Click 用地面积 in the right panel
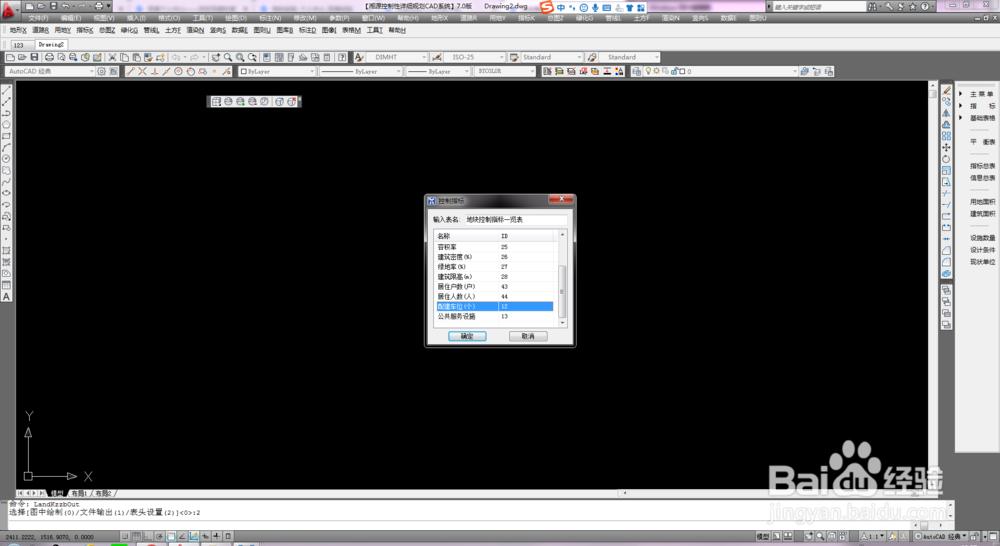The image size is (1000, 546). coord(982,202)
